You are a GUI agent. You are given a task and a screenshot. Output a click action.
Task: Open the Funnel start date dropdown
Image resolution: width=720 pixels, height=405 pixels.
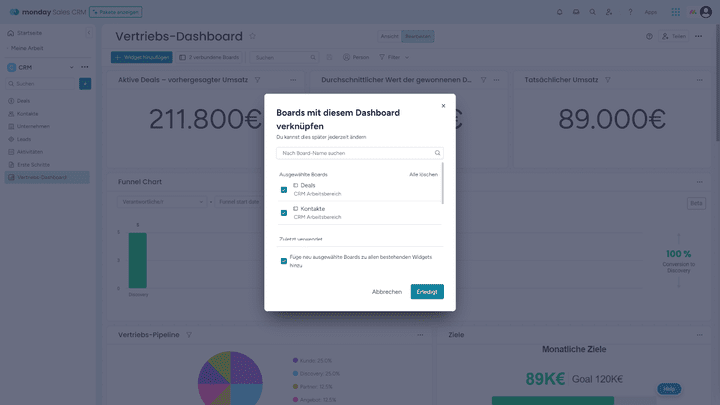pyautogui.click(x=239, y=202)
